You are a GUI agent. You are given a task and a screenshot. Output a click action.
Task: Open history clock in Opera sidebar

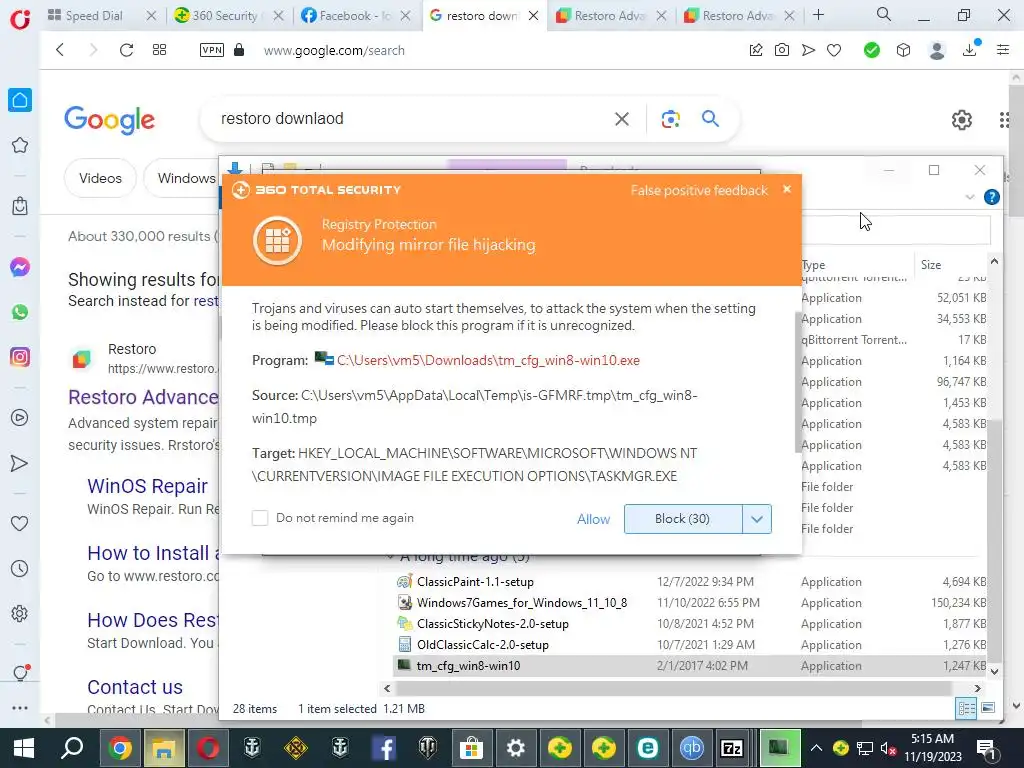point(20,569)
